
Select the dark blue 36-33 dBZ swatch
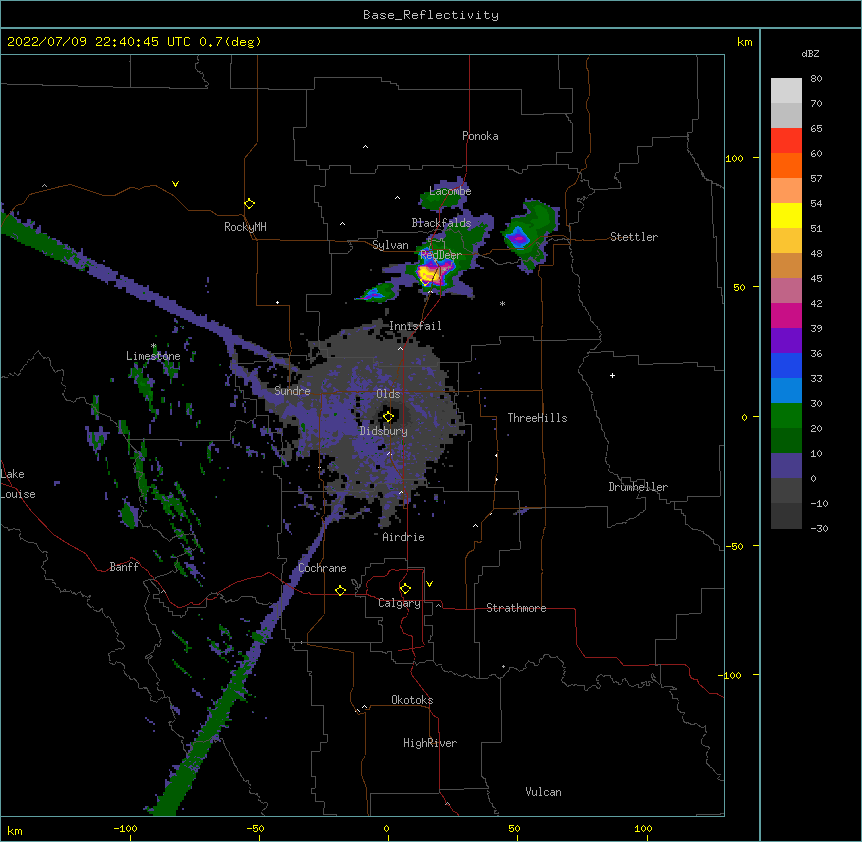pos(786,365)
